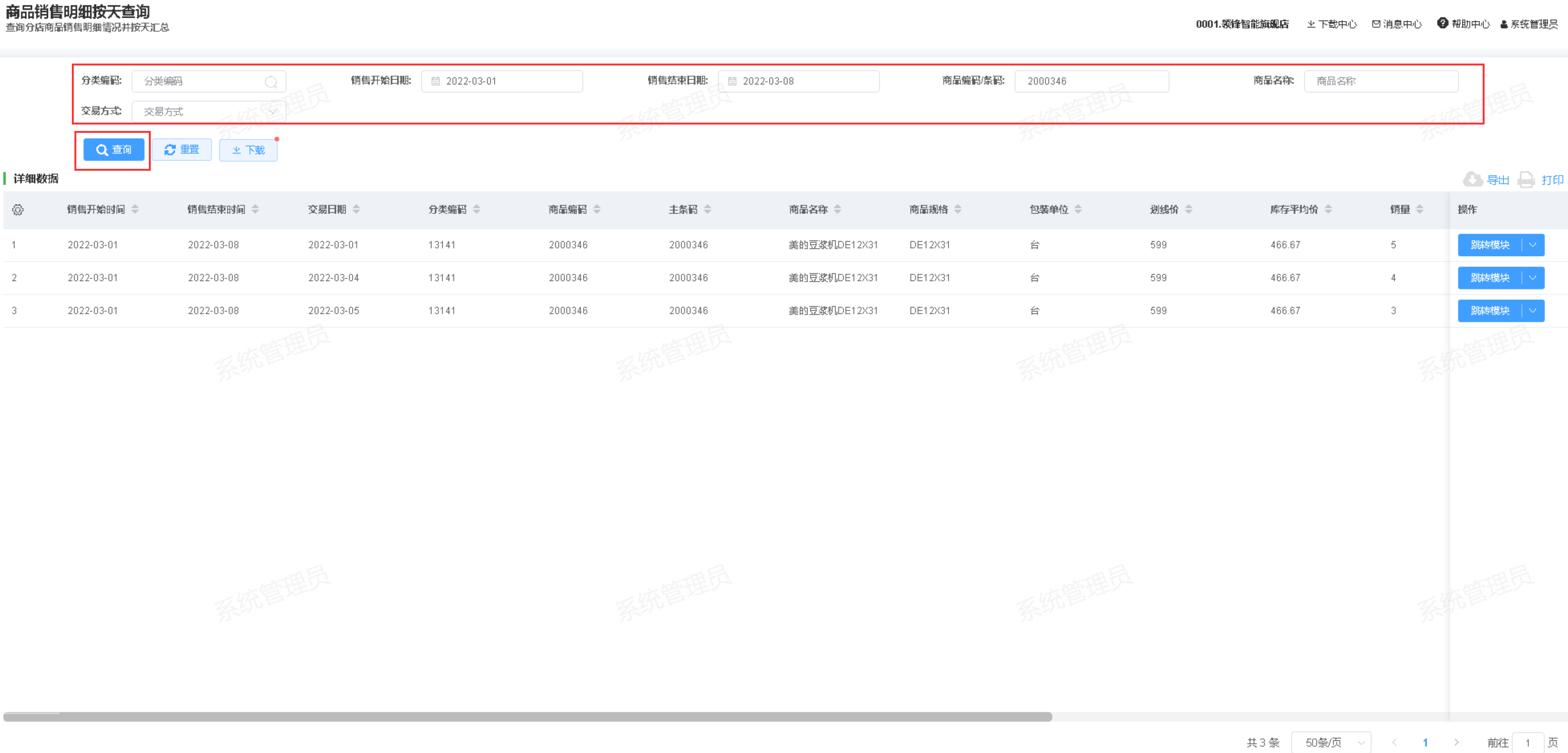Screen dimensions: 1568x753
Task: Sort by 交易日期 column arrows
Action: point(356,209)
